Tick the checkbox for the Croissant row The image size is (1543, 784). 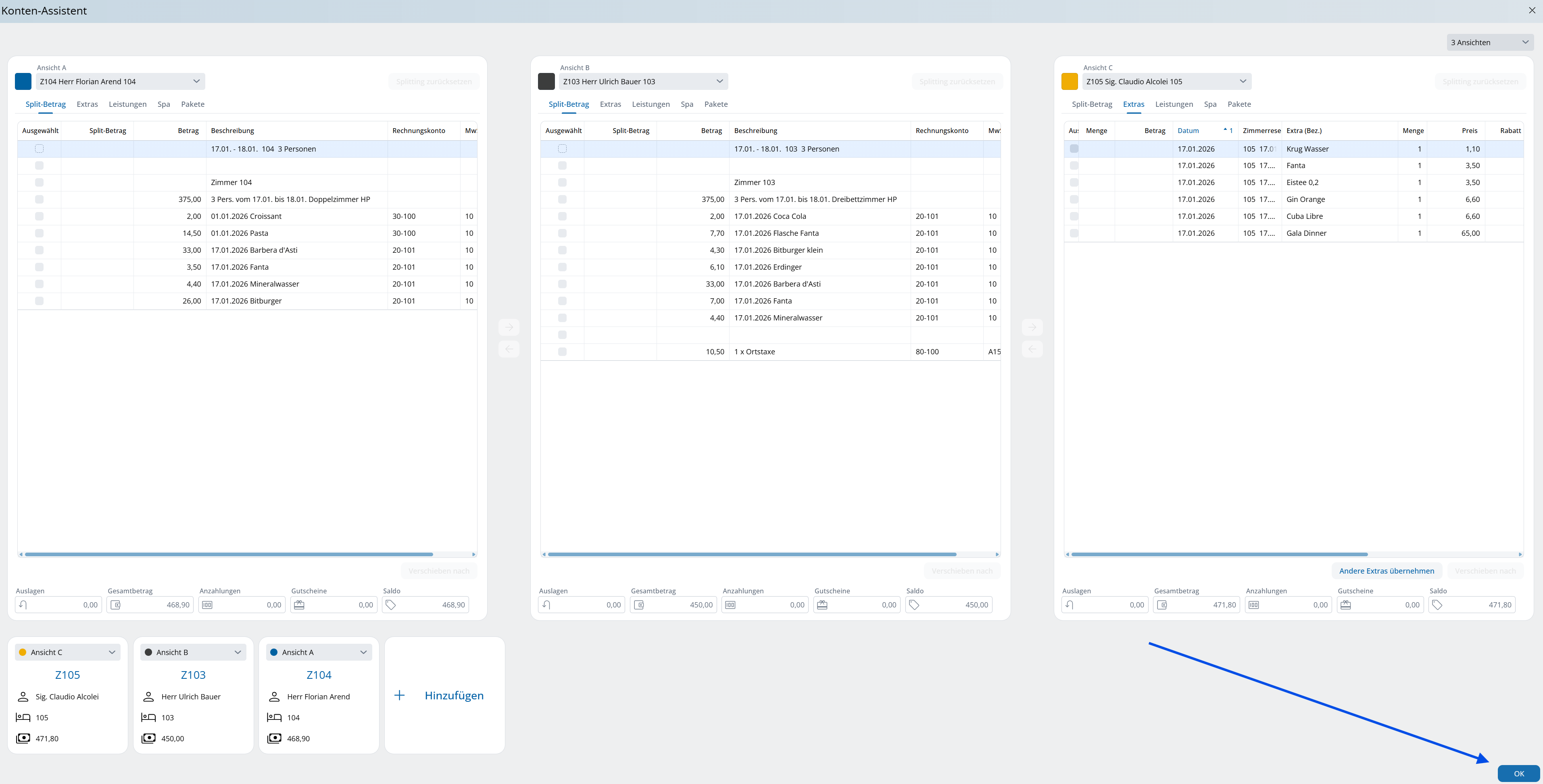click(x=40, y=216)
